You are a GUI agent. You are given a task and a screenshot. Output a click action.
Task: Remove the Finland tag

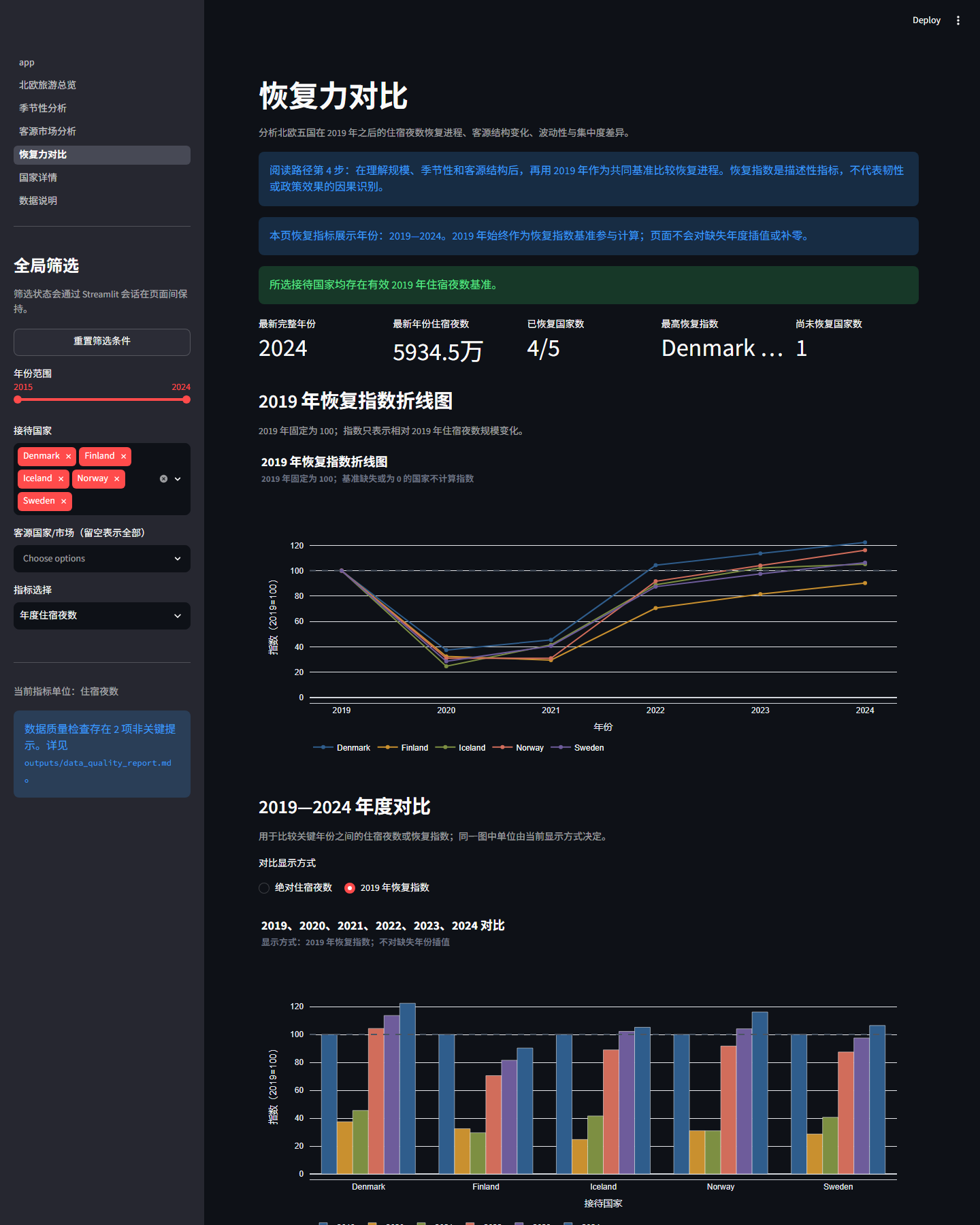point(123,457)
